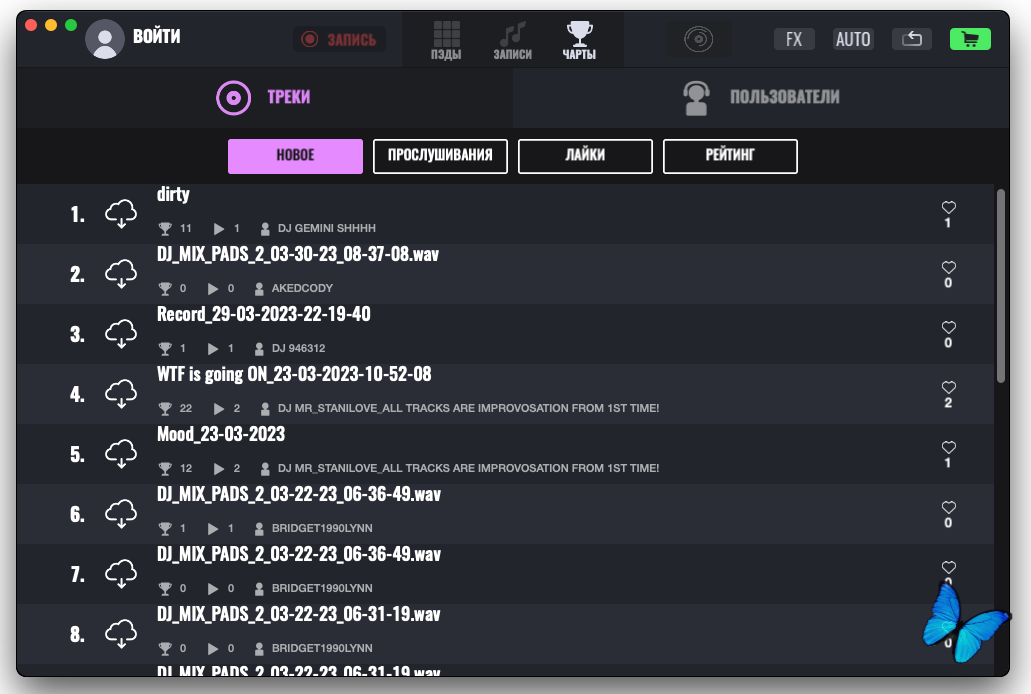Sort tracks by Лайки filter
Viewport: 1031px width, 694px height.
tap(585, 156)
